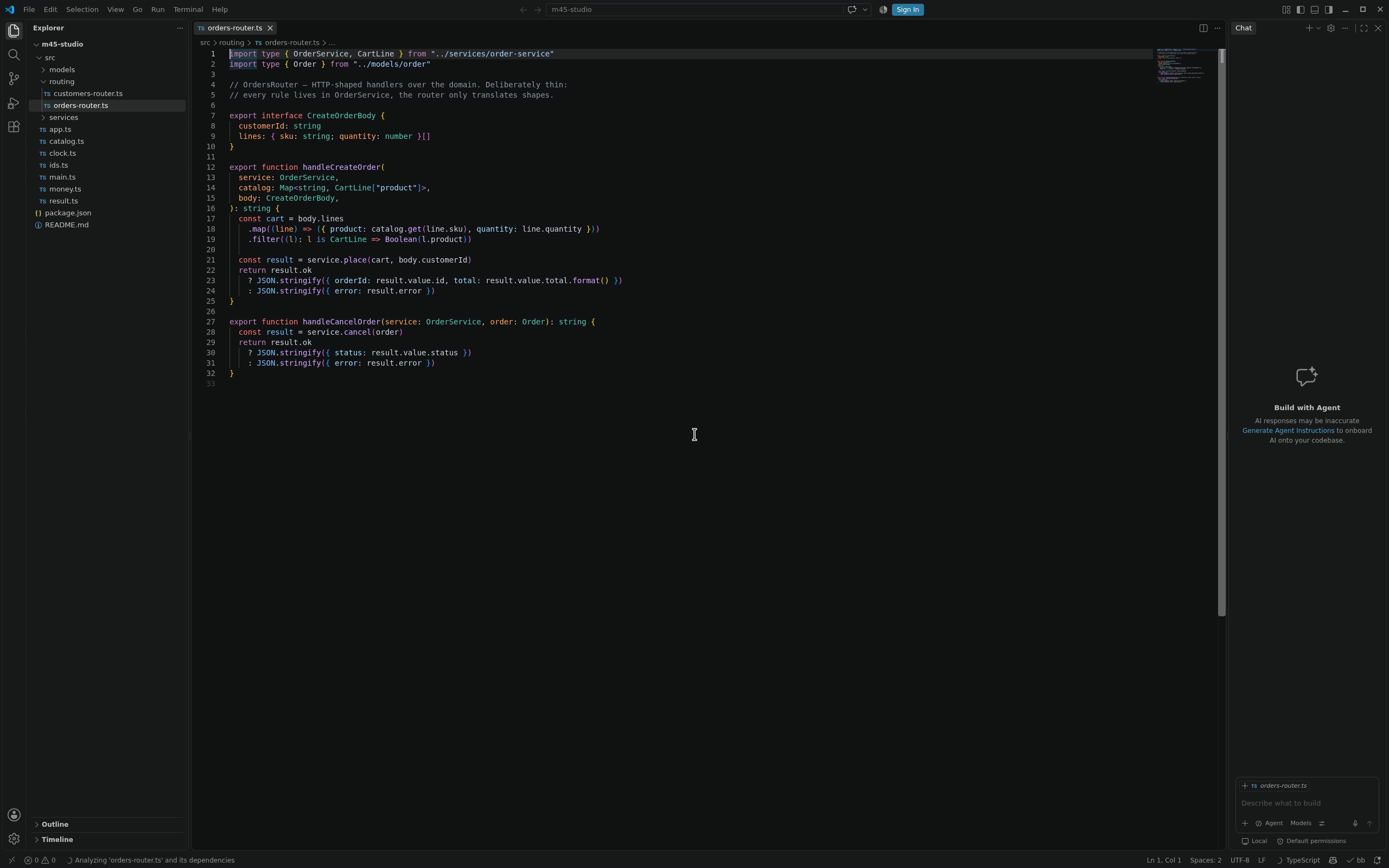
Task: Click the Copilot icon next to Sign In
Action: (x=883, y=9)
